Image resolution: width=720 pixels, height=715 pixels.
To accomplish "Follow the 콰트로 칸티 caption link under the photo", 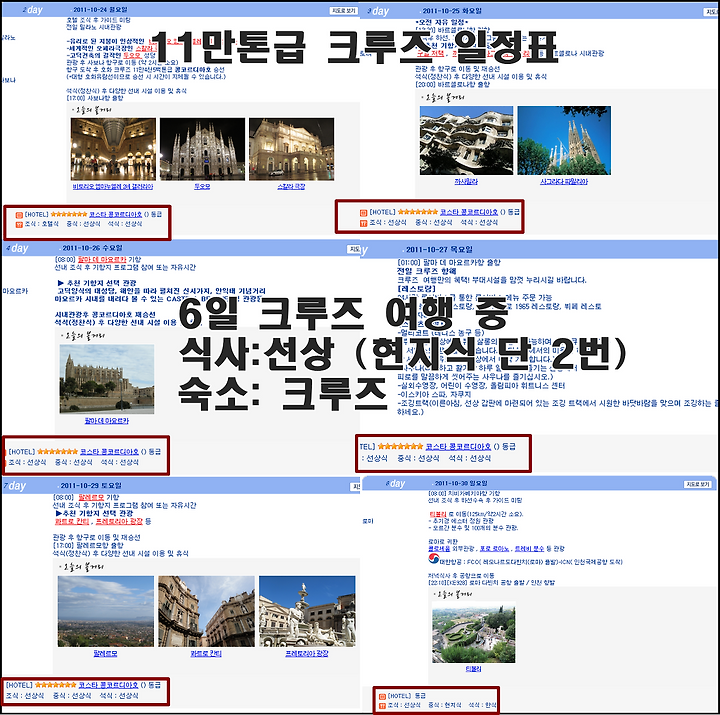I will pos(206,653).
